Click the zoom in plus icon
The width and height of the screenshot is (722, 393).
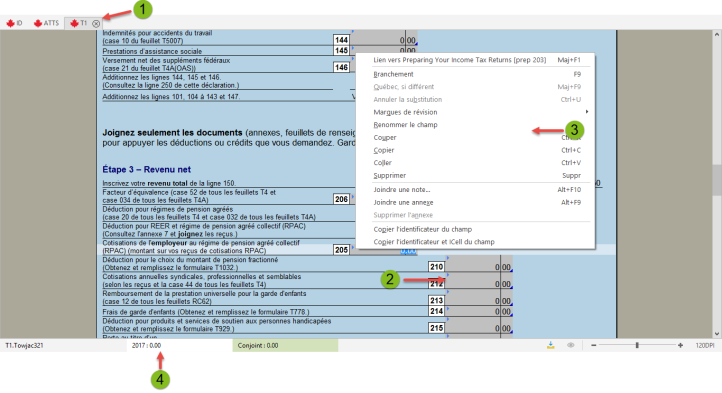click(680, 345)
